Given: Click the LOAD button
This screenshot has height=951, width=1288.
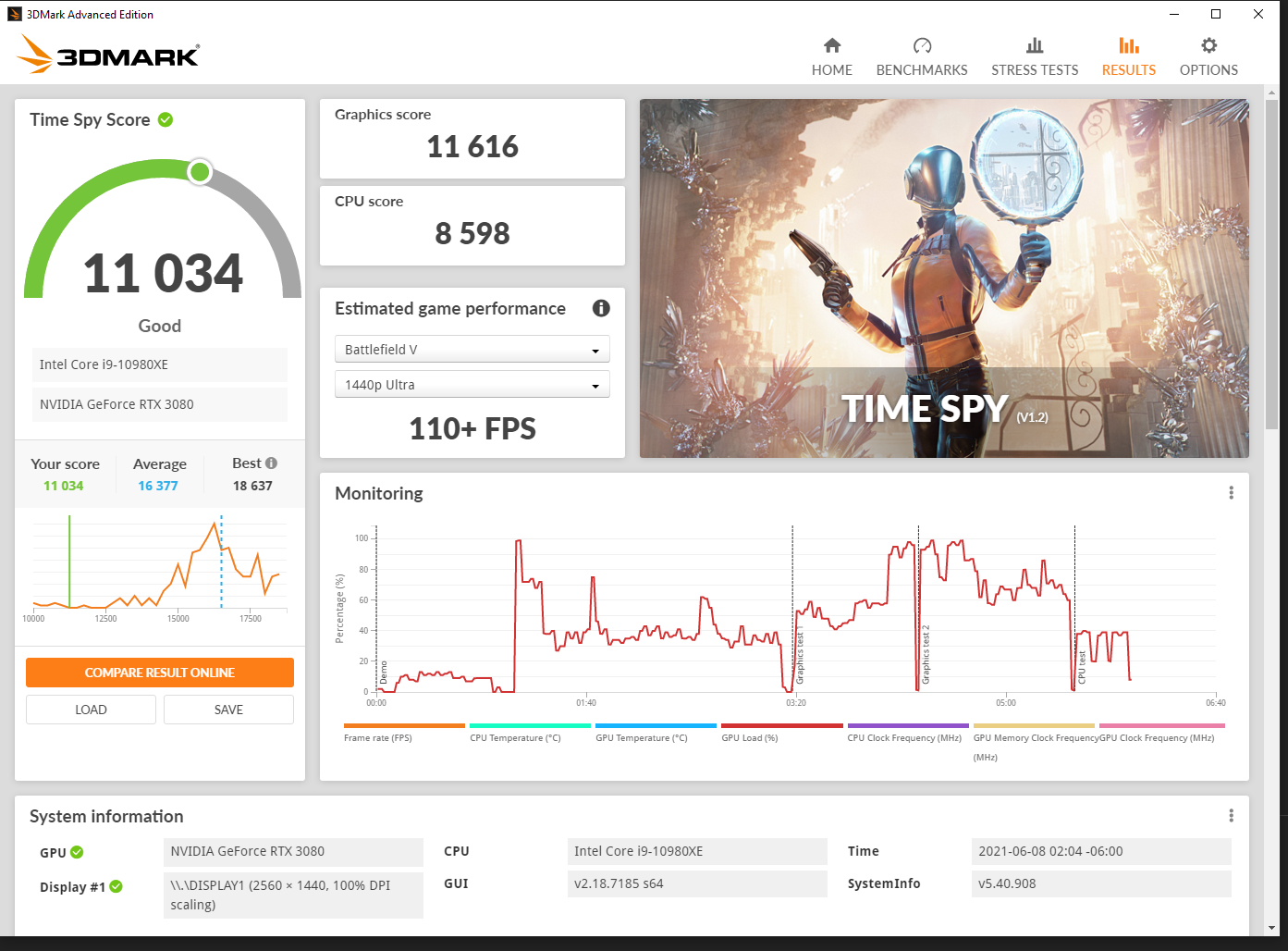Looking at the screenshot, I should pos(91,710).
